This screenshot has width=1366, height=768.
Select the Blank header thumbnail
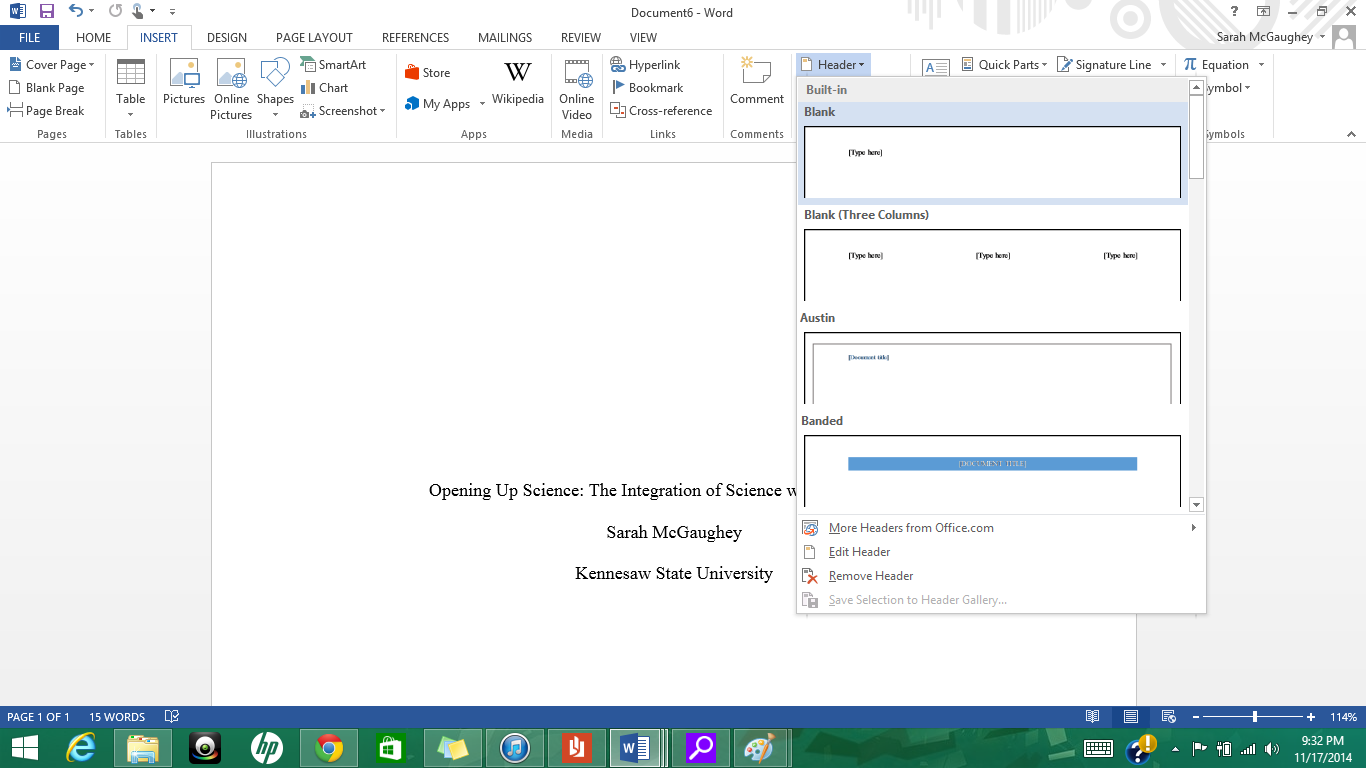click(x=992, y=162)
